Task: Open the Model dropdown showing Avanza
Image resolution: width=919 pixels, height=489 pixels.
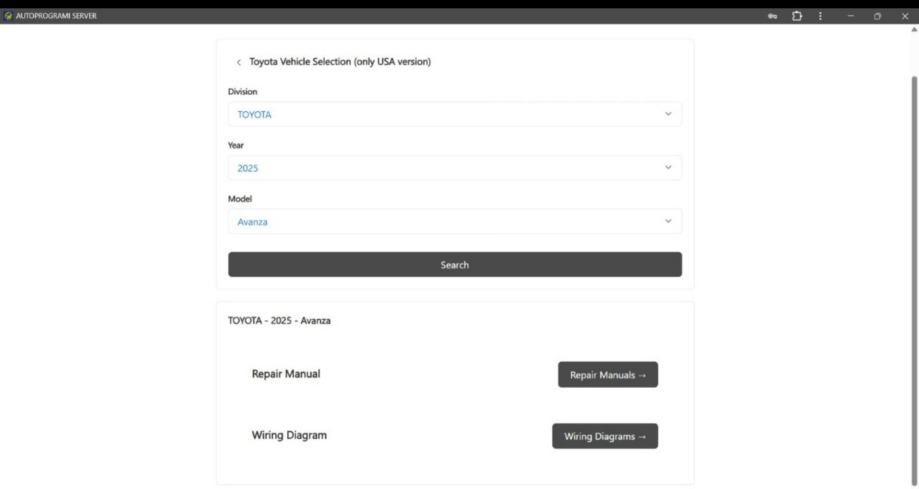Action: (x=455, y=222)
